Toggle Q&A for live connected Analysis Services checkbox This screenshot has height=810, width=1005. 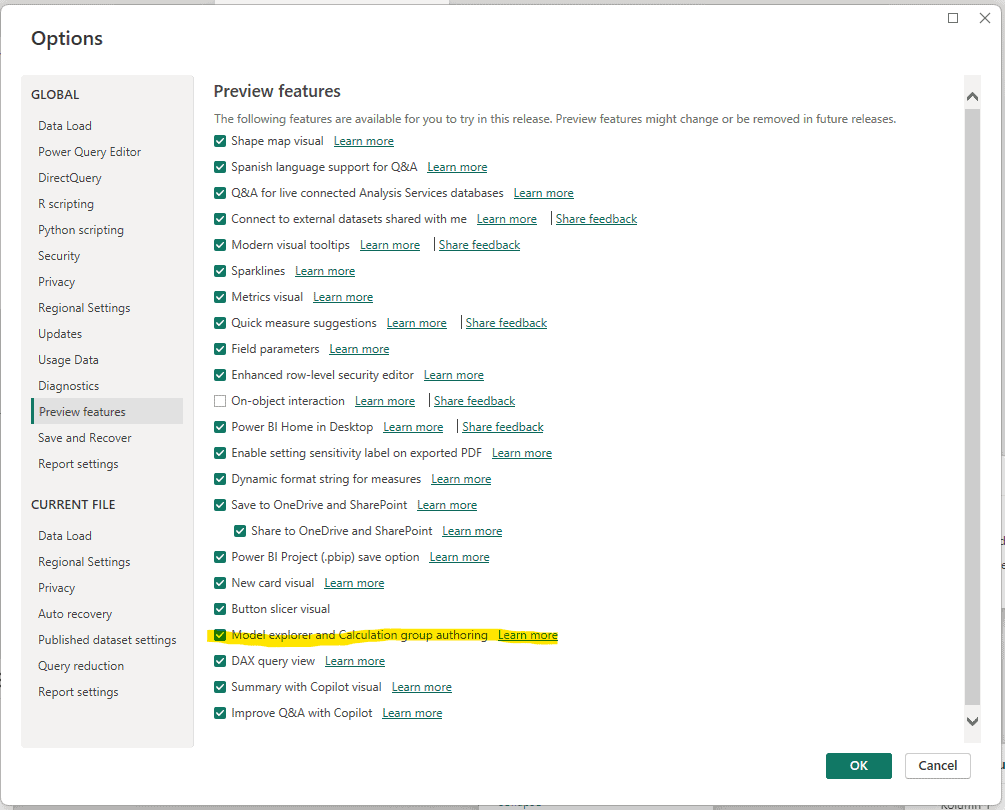(220, 193)
